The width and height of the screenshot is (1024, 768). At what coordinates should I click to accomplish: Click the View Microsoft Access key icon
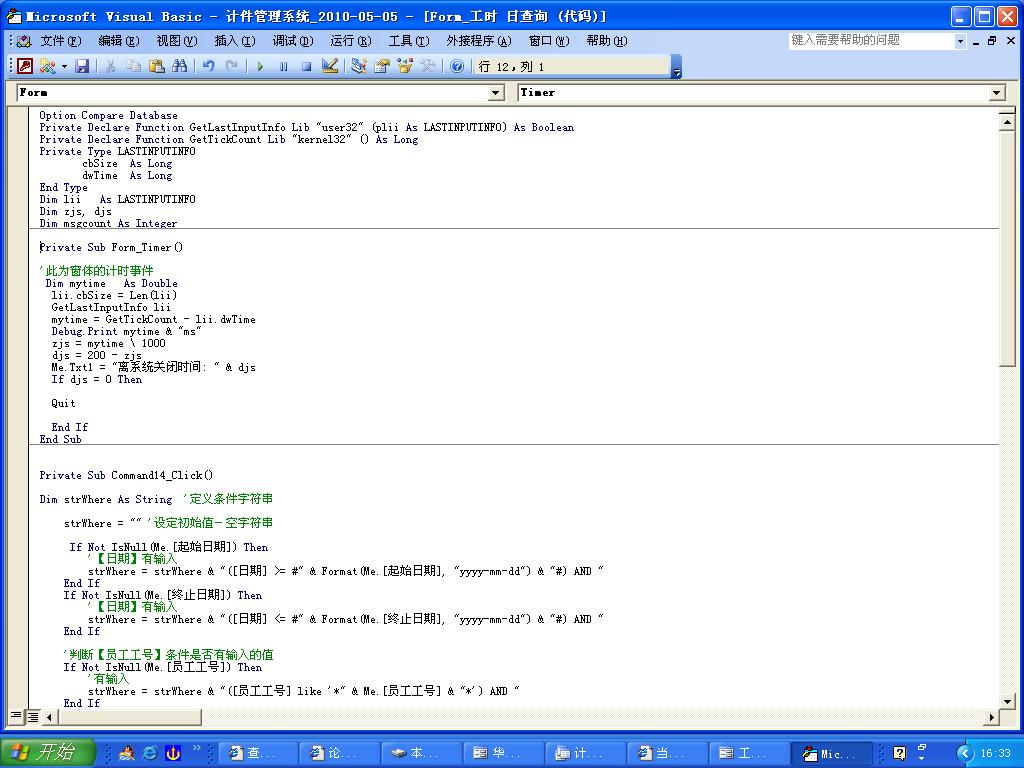click(x=25, y=66)
